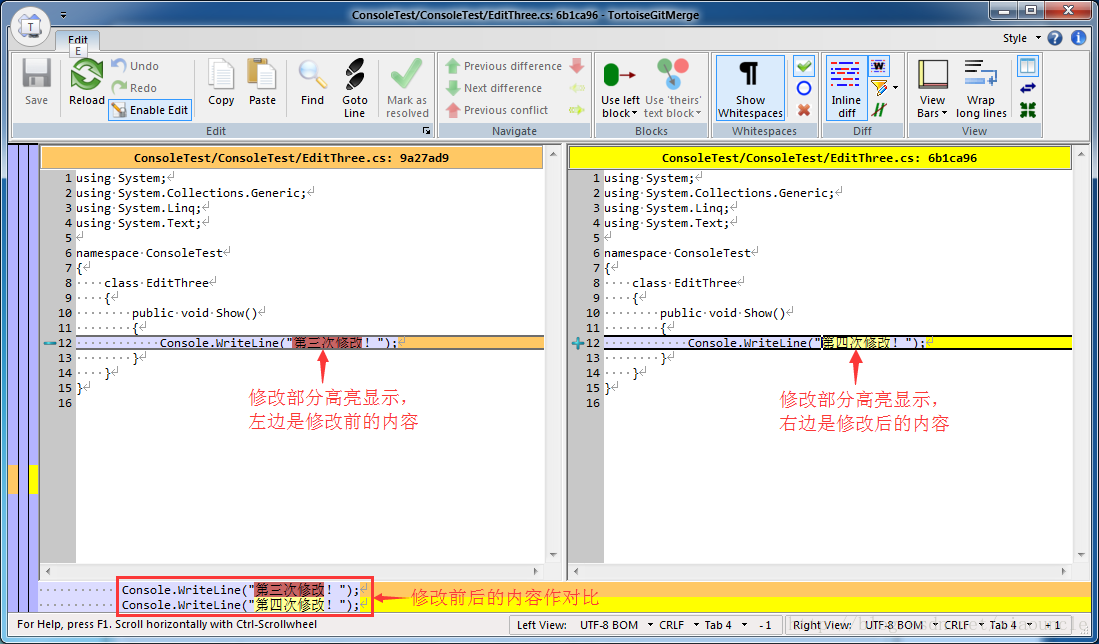The height and width of the screenshot is (644, 1099).
Task: Click next inline difference arrow icon
Action: click(577, 110)
